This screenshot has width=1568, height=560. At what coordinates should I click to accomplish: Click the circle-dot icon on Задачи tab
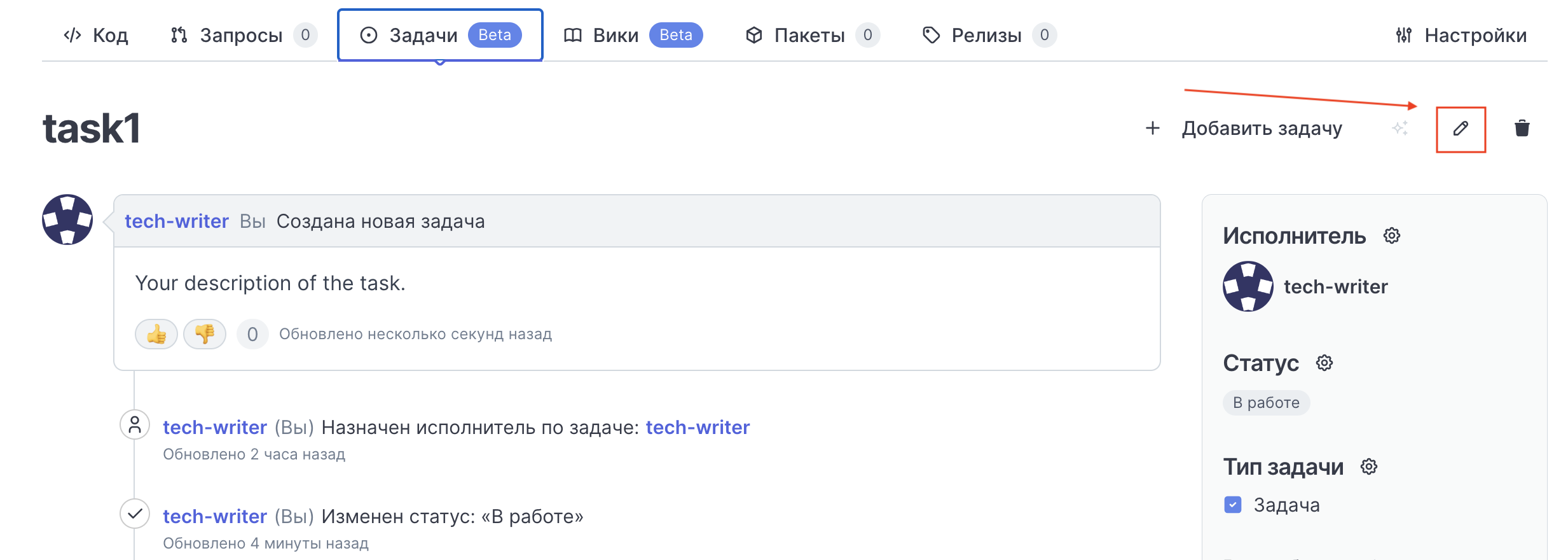(369, 35)
